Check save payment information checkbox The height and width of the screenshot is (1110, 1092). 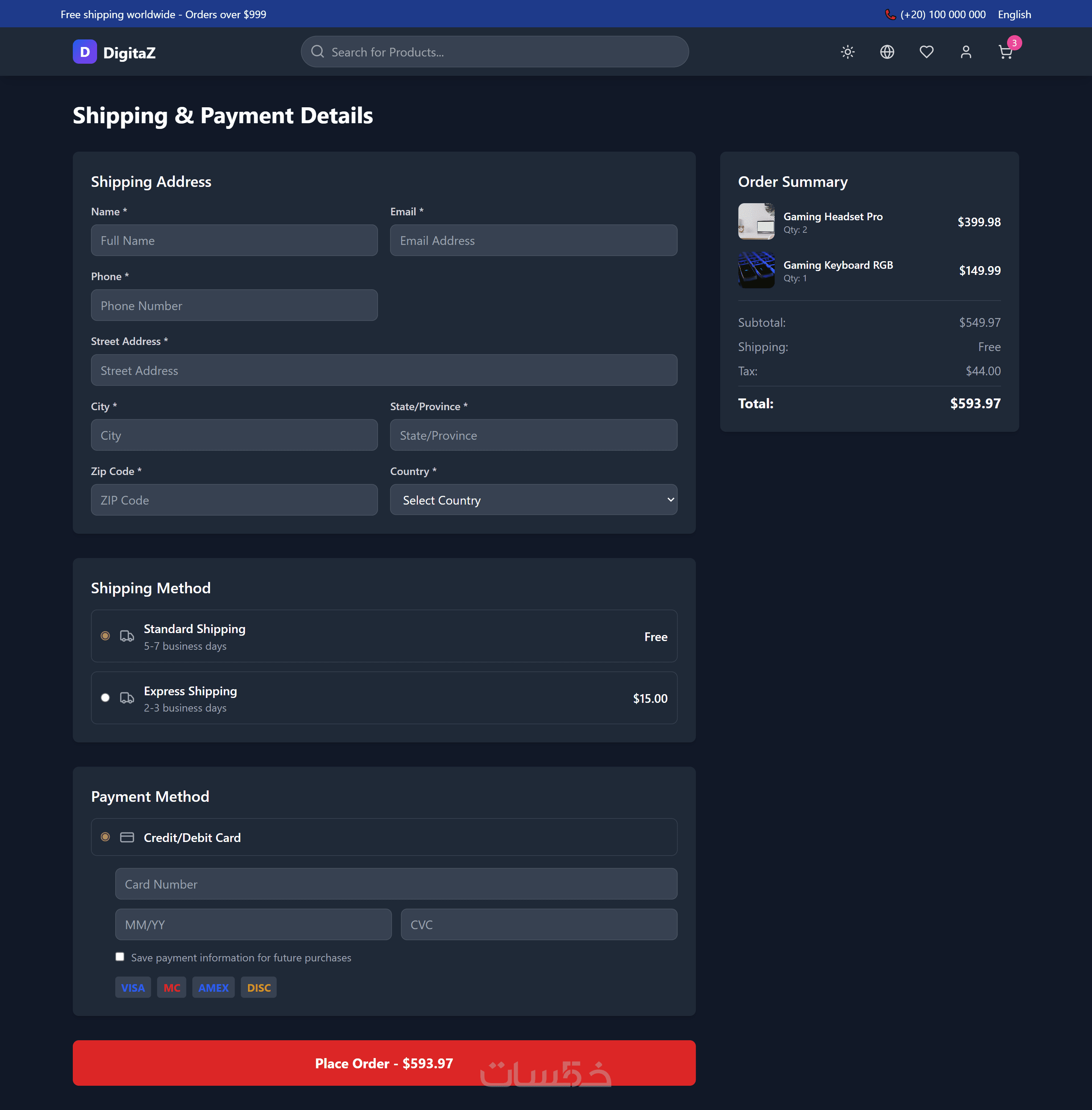119,956
